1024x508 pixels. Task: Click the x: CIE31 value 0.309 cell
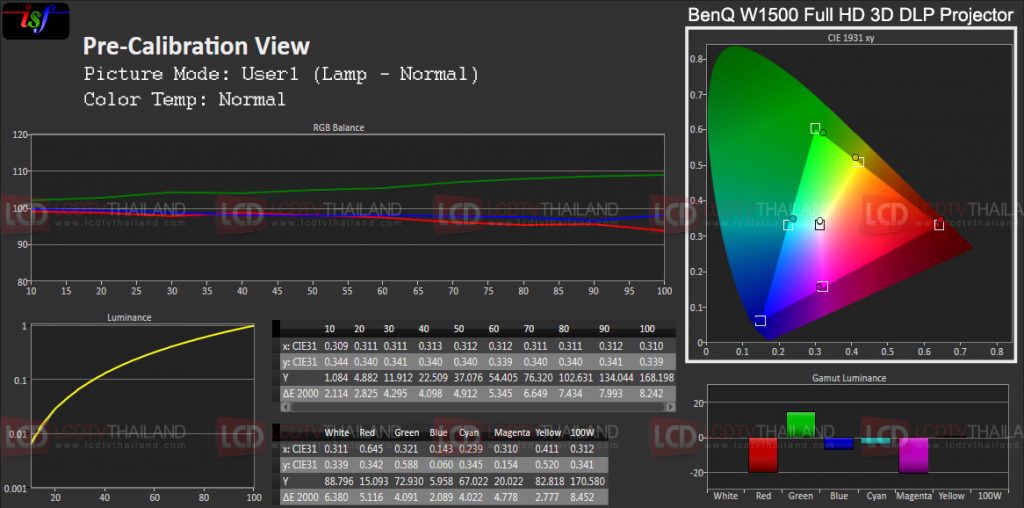335,345
